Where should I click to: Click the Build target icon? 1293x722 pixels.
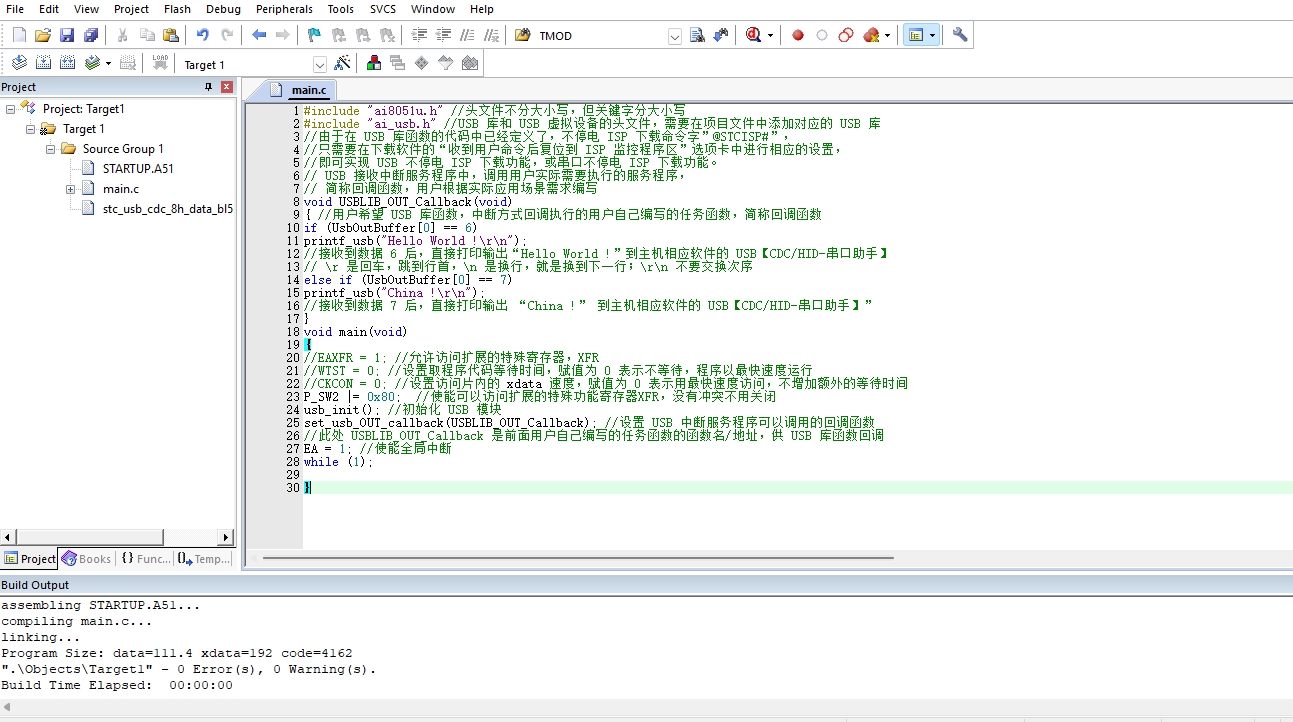43,63
